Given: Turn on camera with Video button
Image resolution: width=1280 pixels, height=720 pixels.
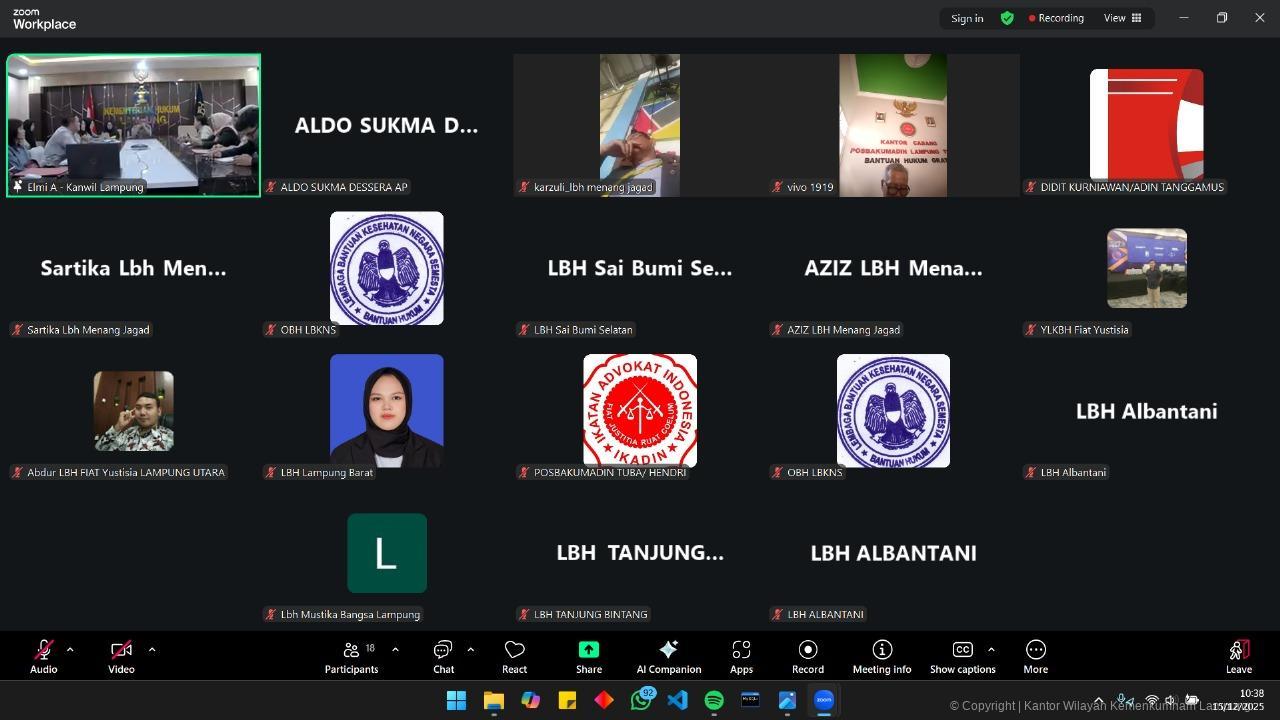Looking at the screenshot, I should tap(121, 657).
